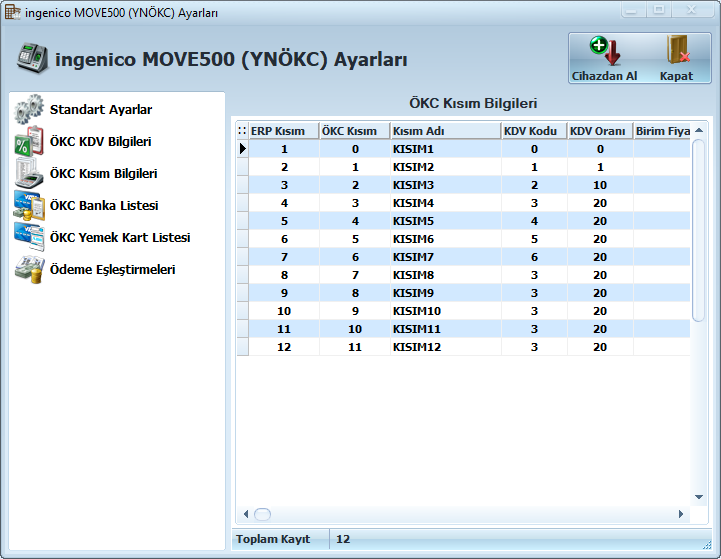Sort by ERP Kısım column header
Screen dimensions: 721x559
(x=284, y=131)
